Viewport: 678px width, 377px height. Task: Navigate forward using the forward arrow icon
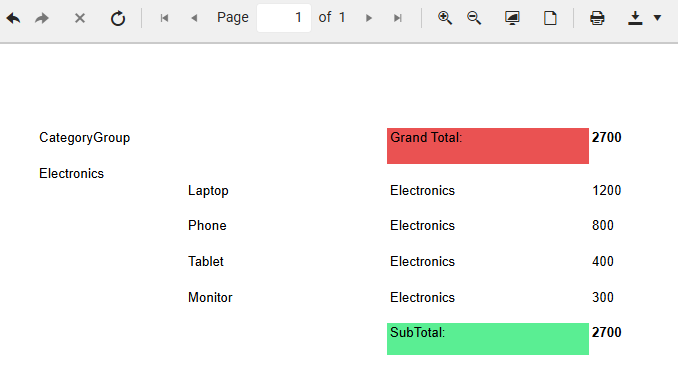[42, 18]
